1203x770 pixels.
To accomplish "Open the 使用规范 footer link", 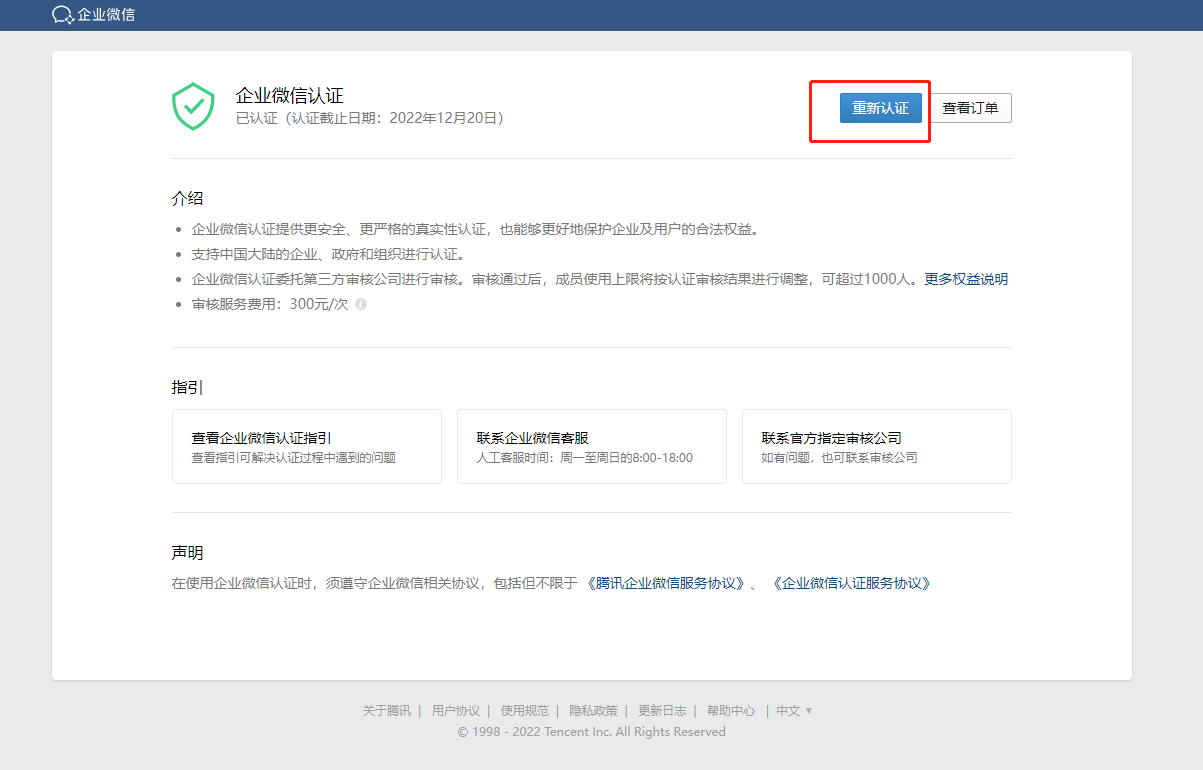I will 525,710.
